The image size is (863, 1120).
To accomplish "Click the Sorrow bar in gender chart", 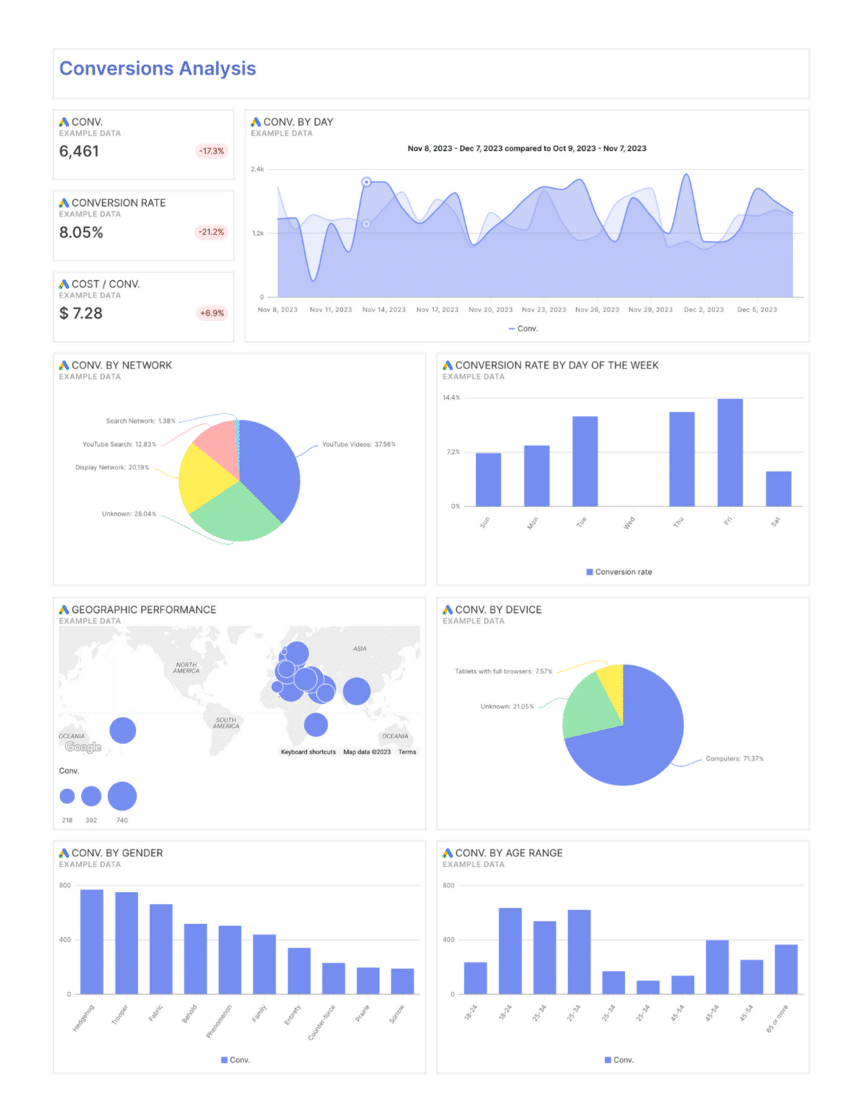I will point(402,981).
